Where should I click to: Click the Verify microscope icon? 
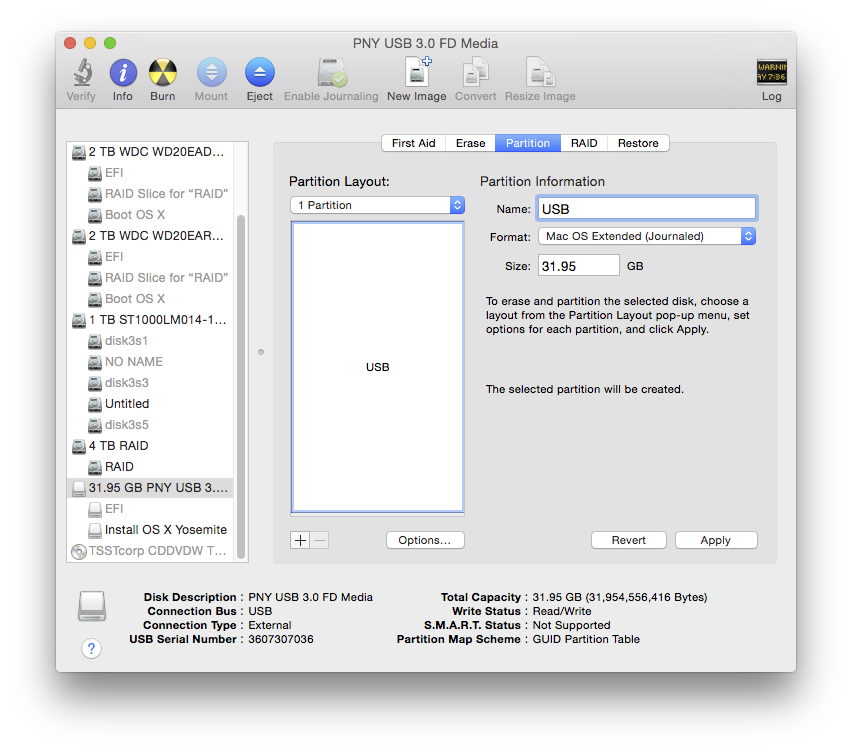(x=82, y=73)
